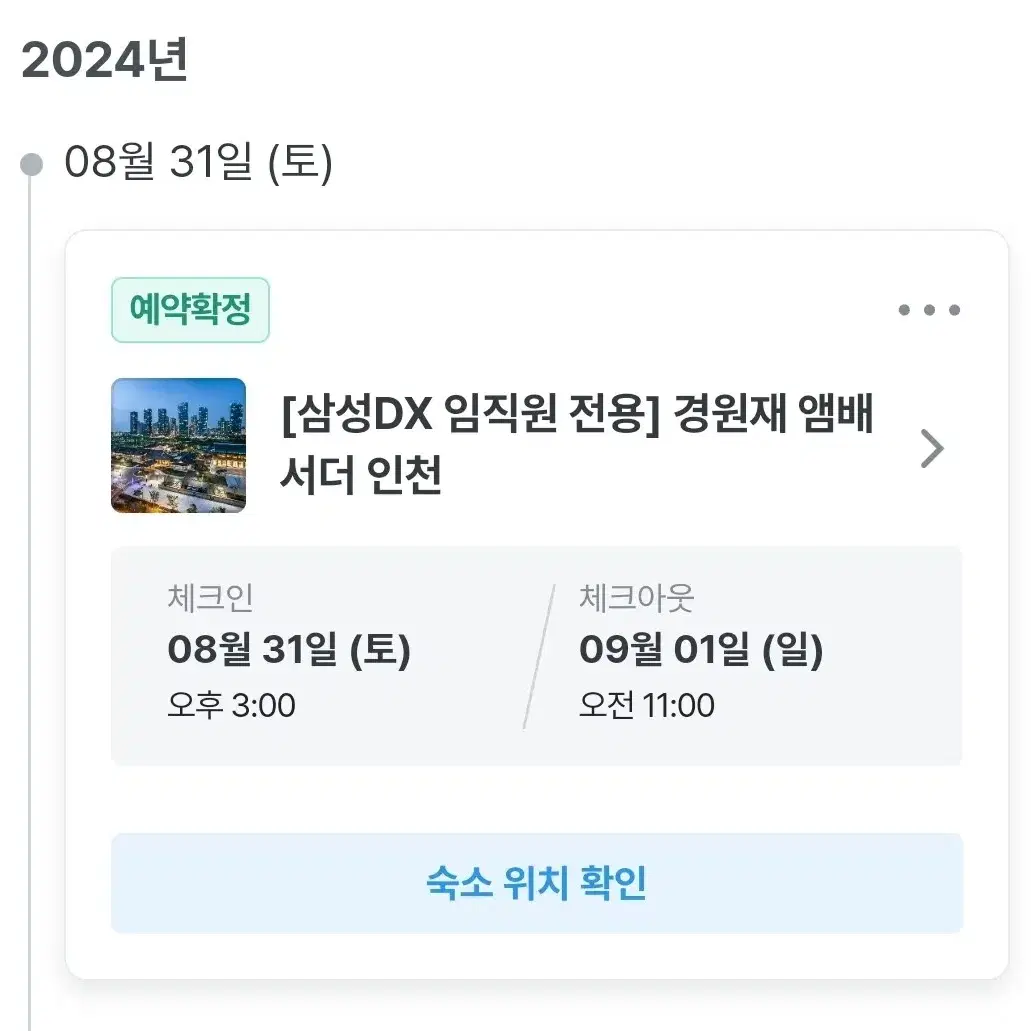Tap the timeline dot for 08월 31일
This screenshot has height=1031, width=1031.
click(x=31, y=164)
